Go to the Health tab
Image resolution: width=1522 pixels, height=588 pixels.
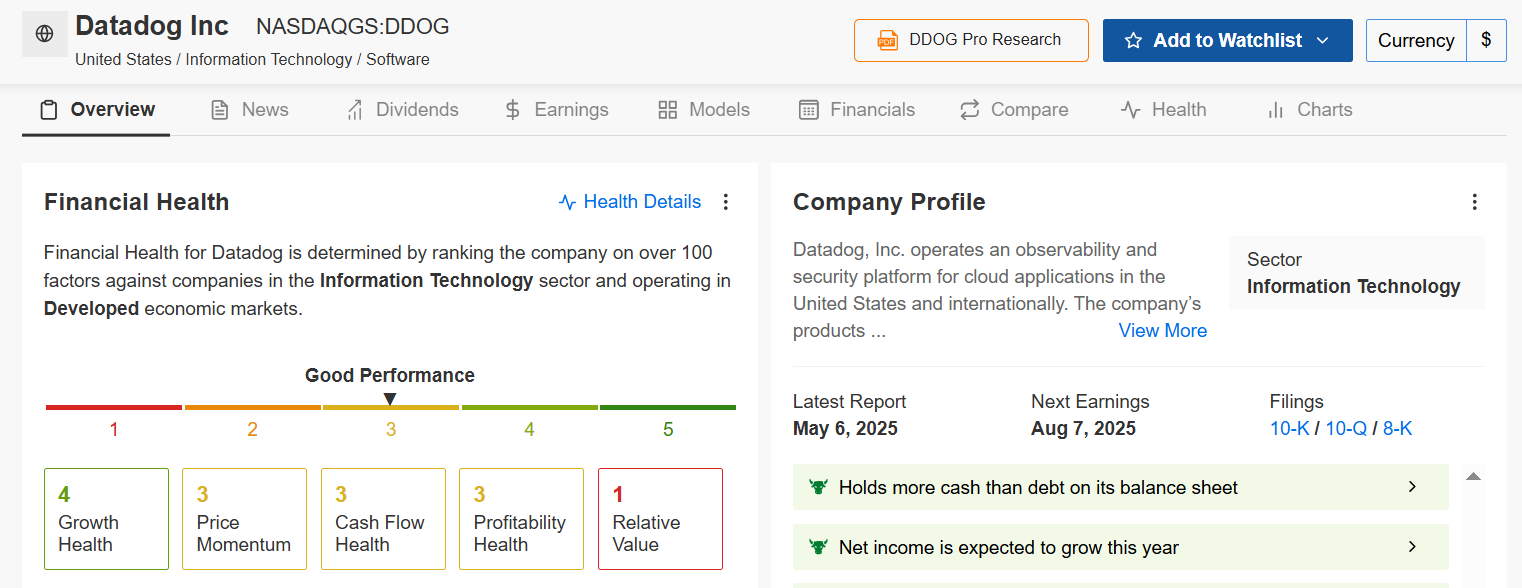(x=1163, y=110)
